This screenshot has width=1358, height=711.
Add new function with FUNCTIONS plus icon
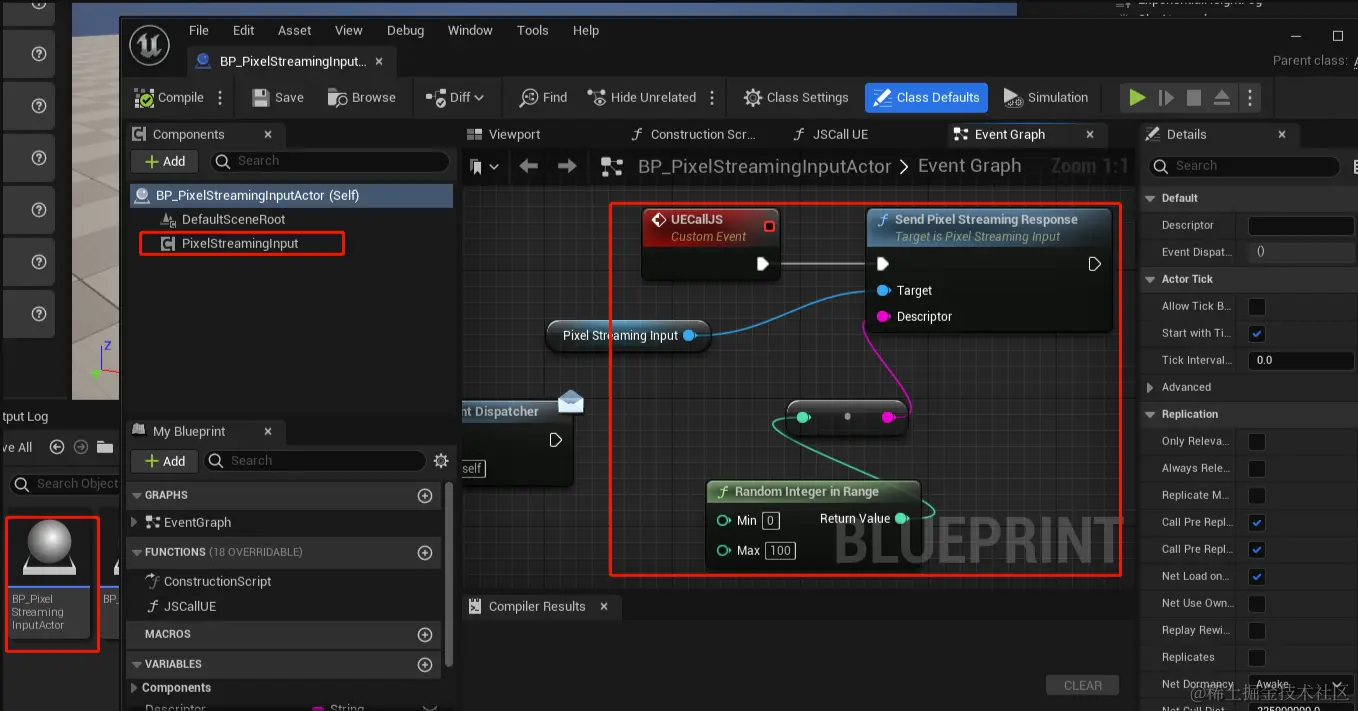(425, 552)
